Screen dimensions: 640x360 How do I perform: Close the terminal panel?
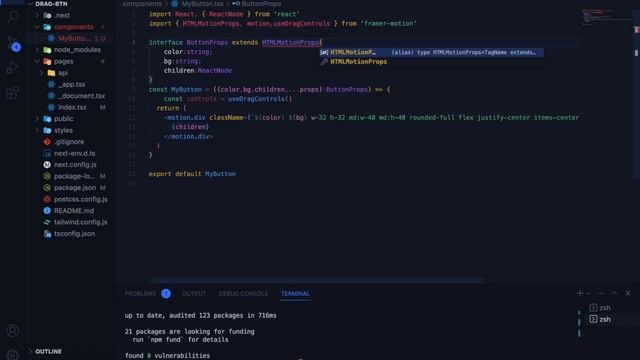628,293
